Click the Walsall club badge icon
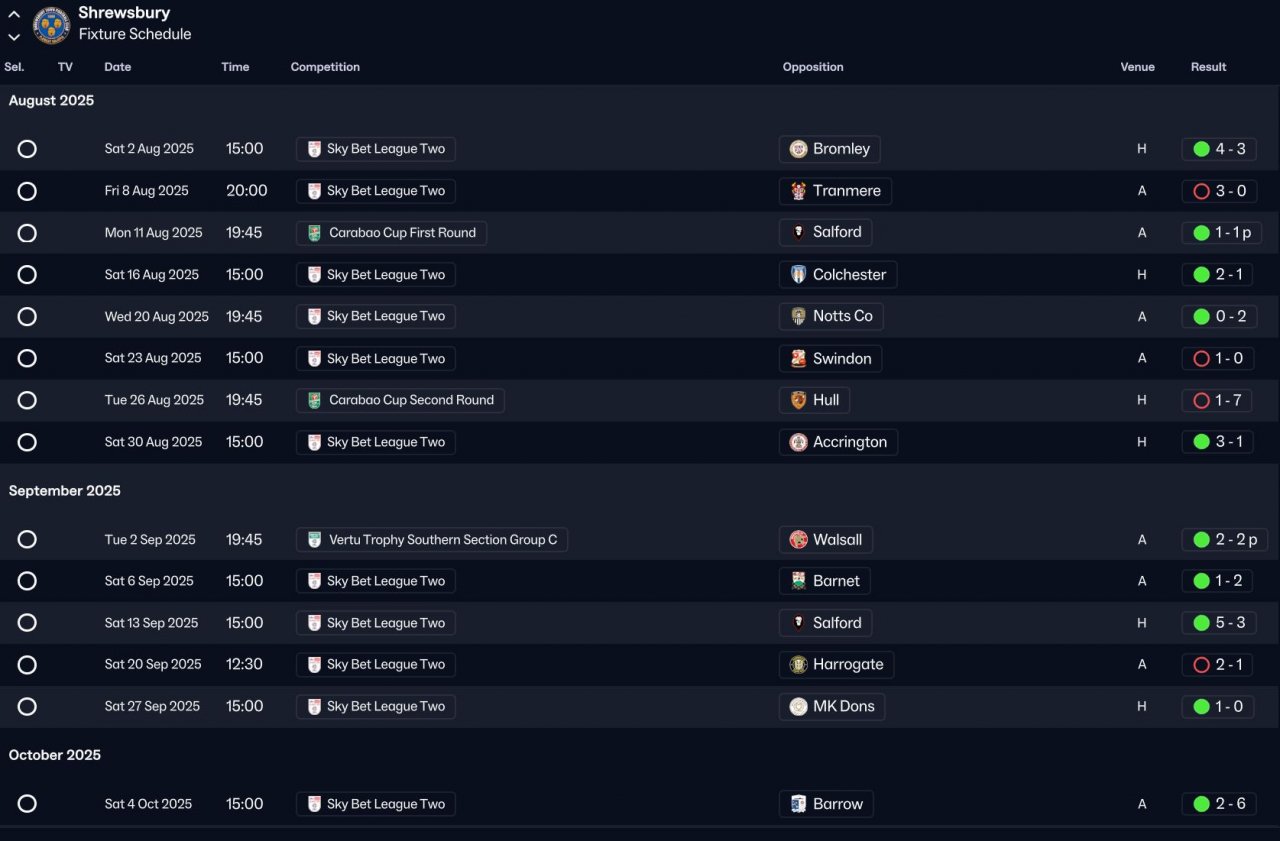This screenshot has height=841, width=1280. pyautogui.click(x=798, y=540)
